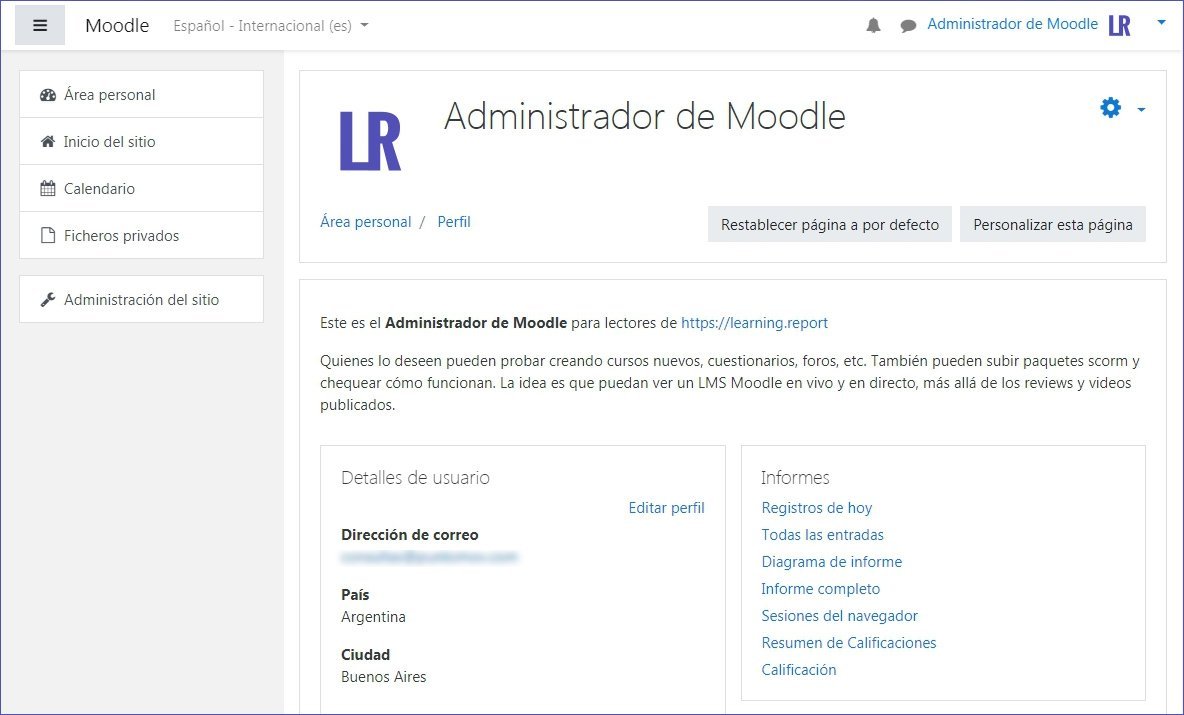Click the dashboard icon beside Área personal
The width and height of the screenshot is (1184, 715).
click(x=48, y=95)
